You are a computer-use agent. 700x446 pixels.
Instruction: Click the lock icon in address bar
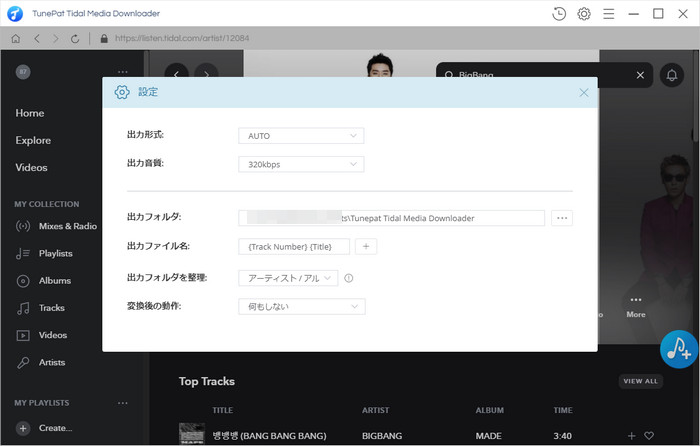pyautogui.click(x=104, y=38)
